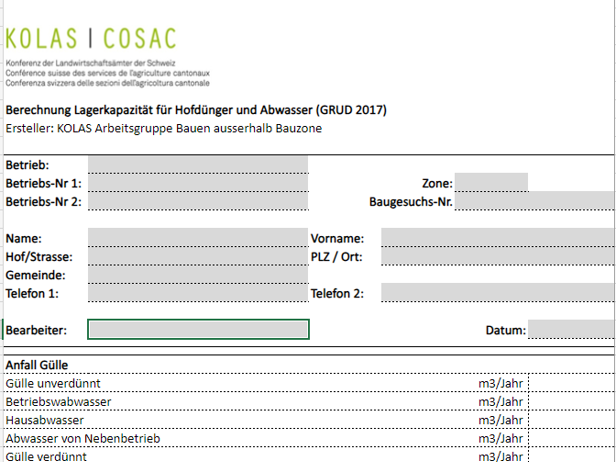Select the Berechnung Lagerkapazität title cell

pos(196,110)
